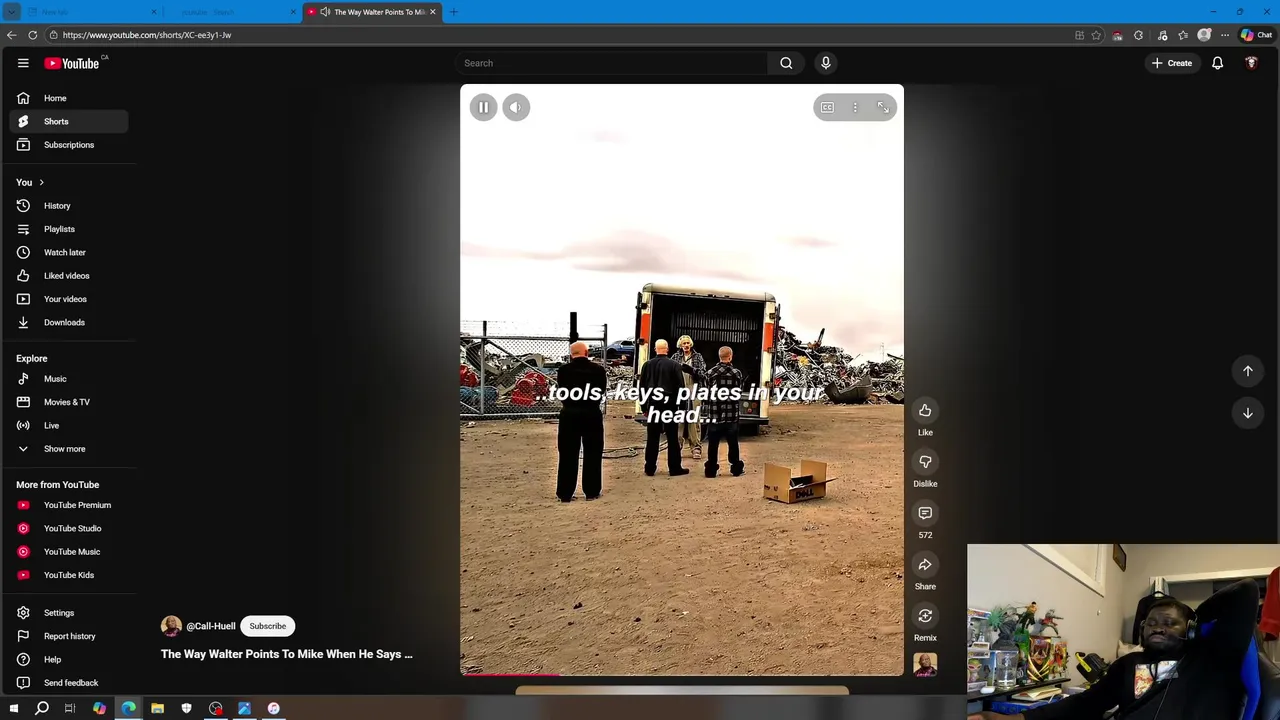The width and height of the screenshot is (1280, 720).
Task: Open Copilot Chat in browser toolbar
Action: pos(1256,35)
